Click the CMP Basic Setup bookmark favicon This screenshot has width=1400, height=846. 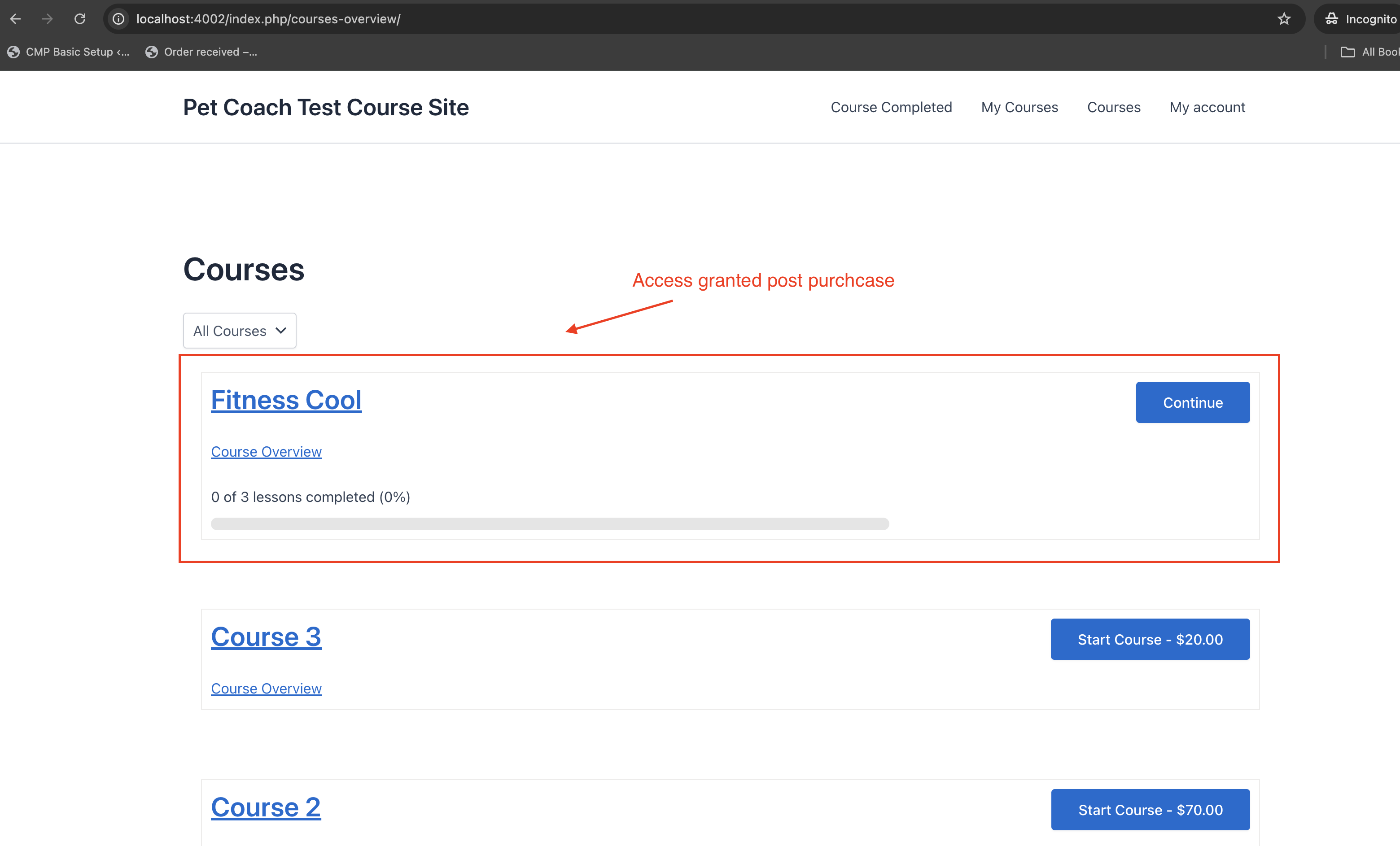[14, 52]
